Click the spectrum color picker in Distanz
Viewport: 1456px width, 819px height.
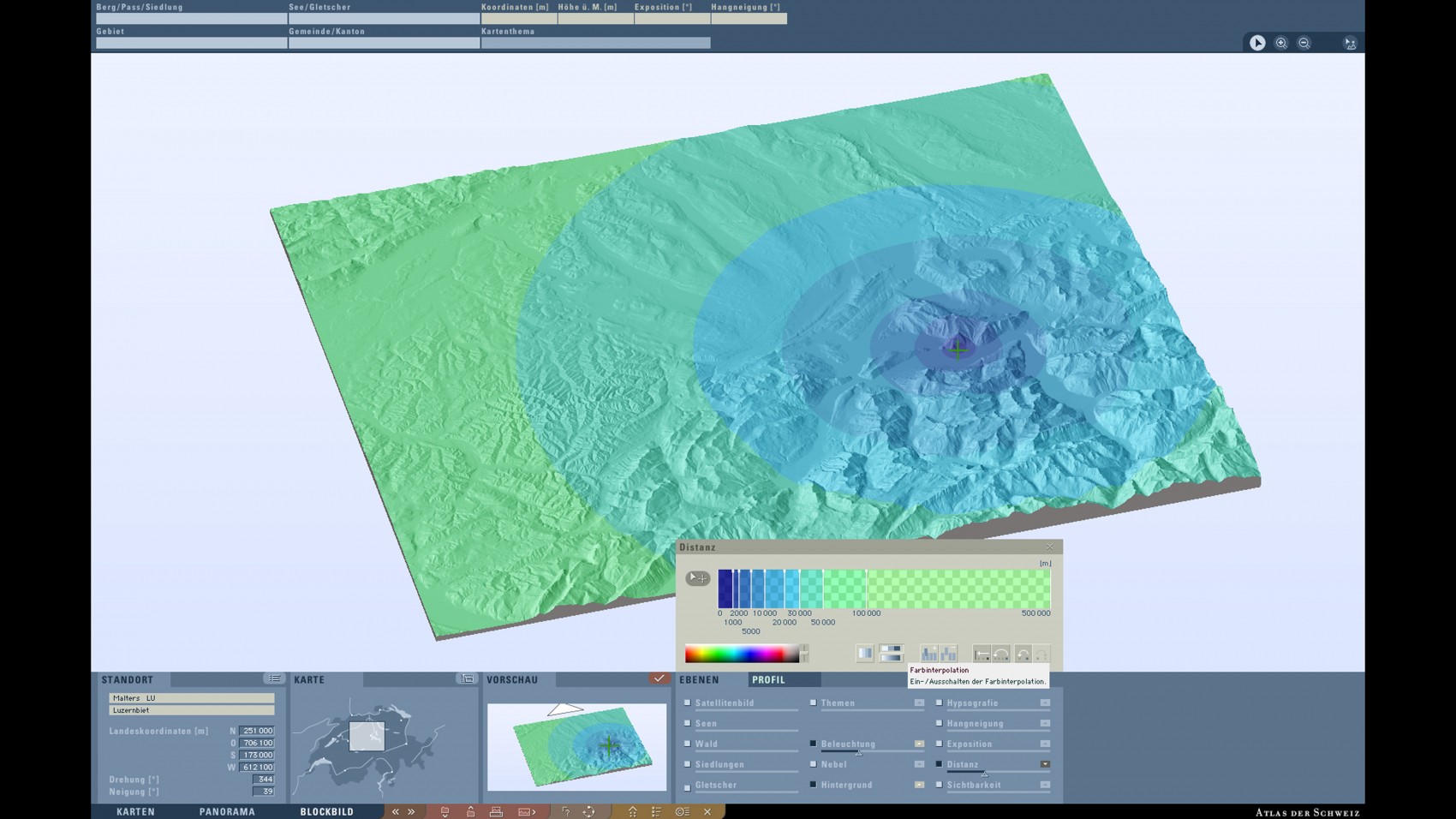[742, 655]
